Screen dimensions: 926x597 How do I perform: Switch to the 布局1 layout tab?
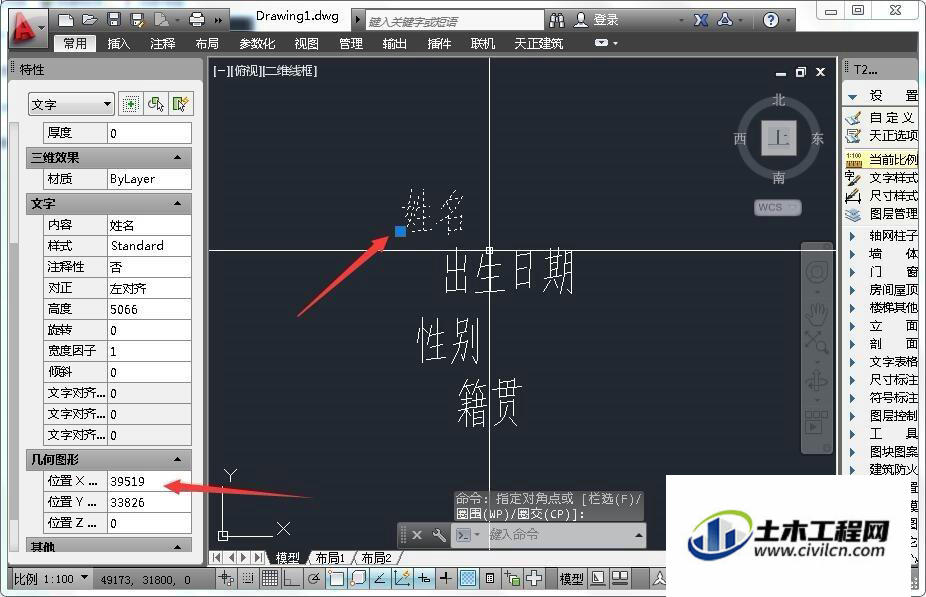(330, 558)
